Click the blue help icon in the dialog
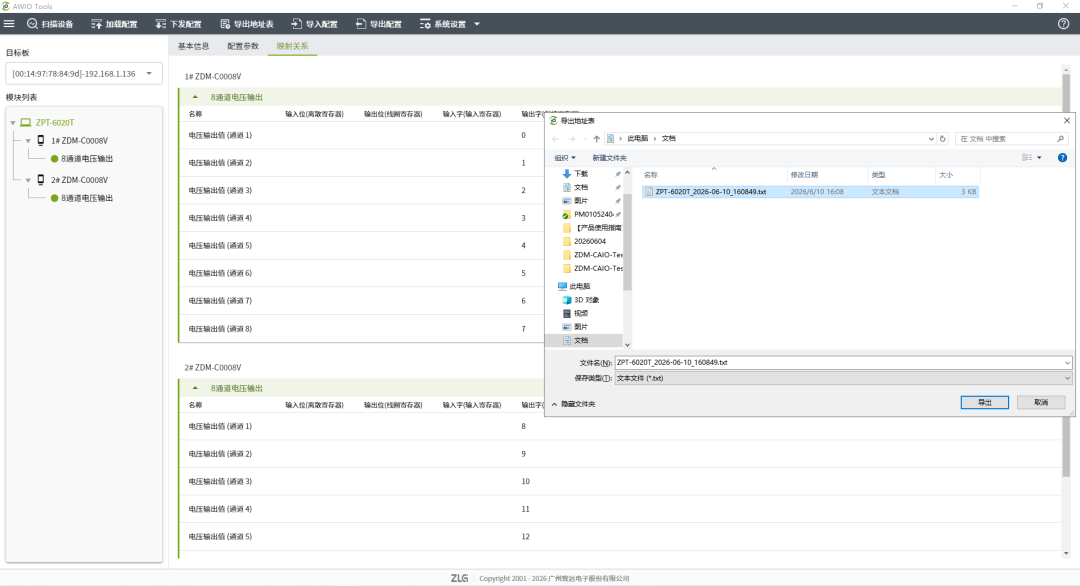Screen dimensions: 1080x586 pos(1062,158)
